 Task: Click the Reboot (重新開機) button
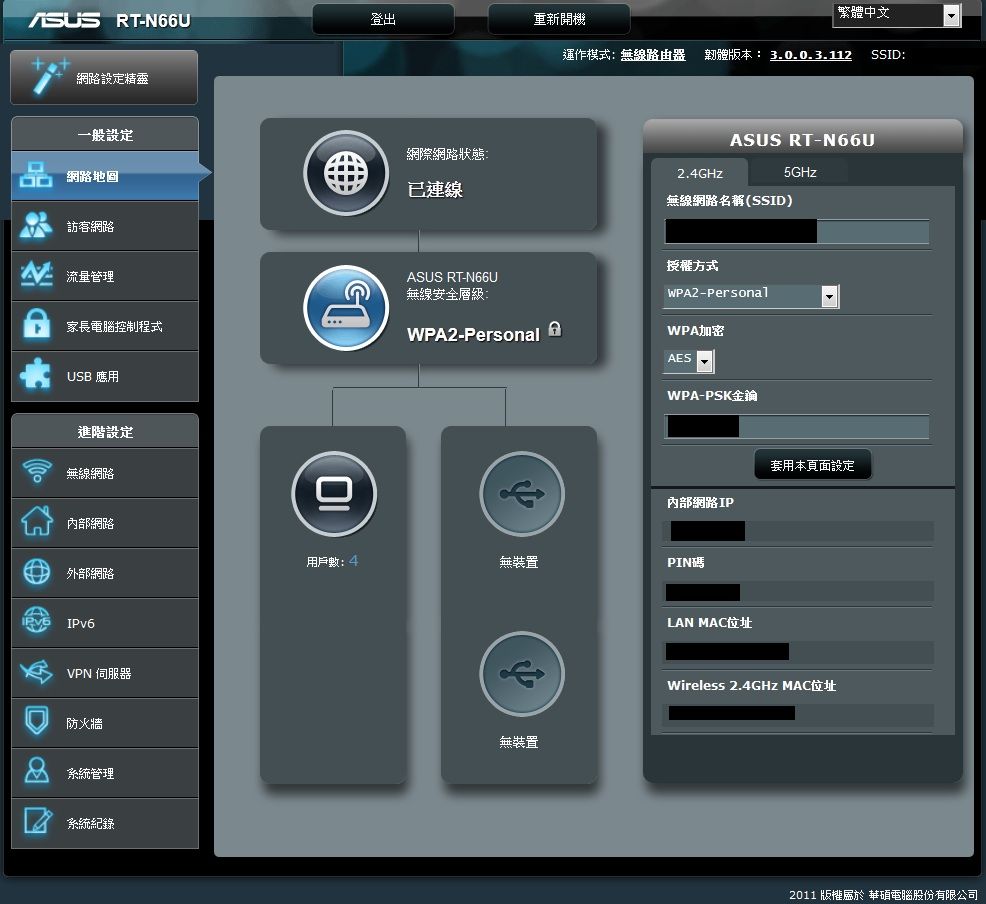559,19
